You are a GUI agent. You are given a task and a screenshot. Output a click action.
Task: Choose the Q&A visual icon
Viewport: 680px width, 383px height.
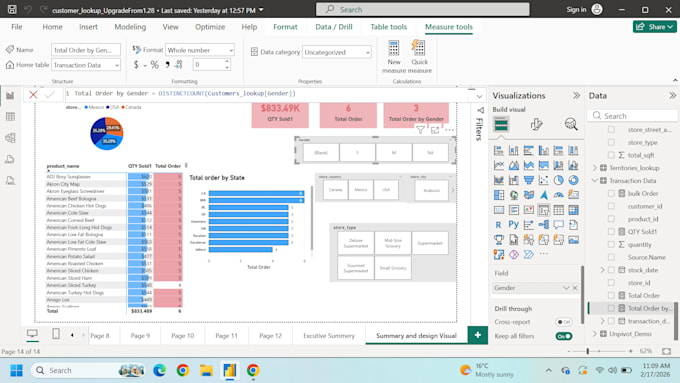click(x=559, y=225)
